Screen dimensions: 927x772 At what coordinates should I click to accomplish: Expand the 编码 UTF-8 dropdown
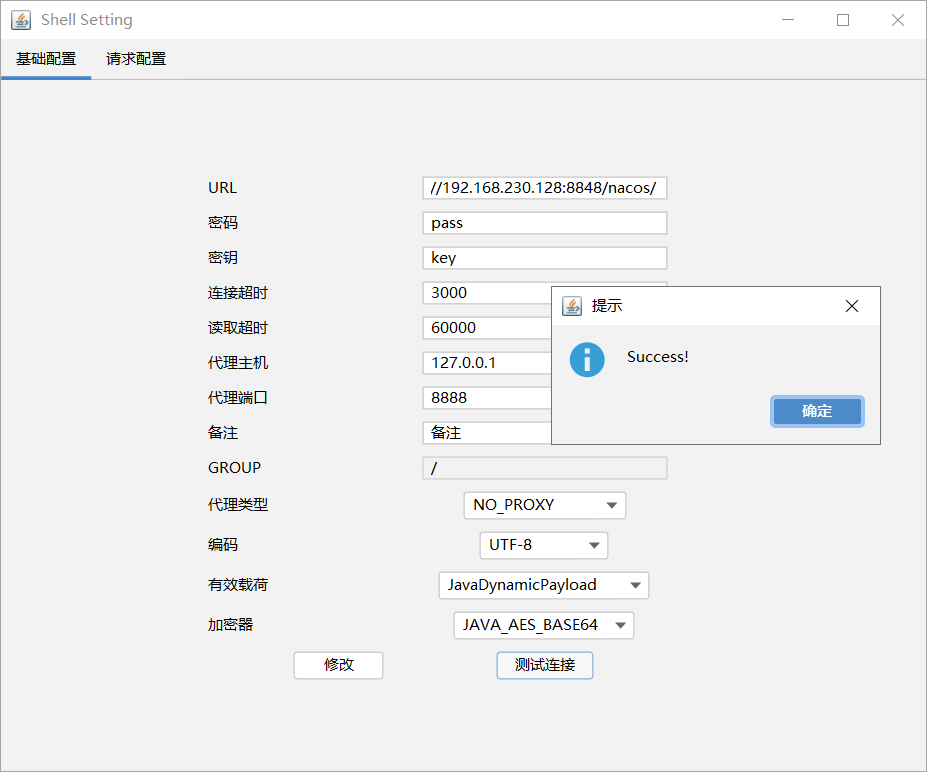544,545
